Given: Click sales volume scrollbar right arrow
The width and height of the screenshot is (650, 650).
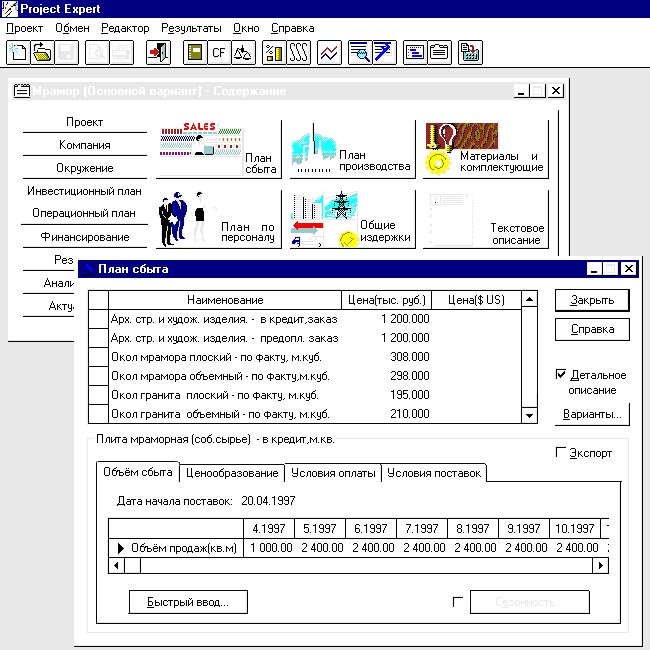Looking at the screenshot, I should (x=600, y=565).
